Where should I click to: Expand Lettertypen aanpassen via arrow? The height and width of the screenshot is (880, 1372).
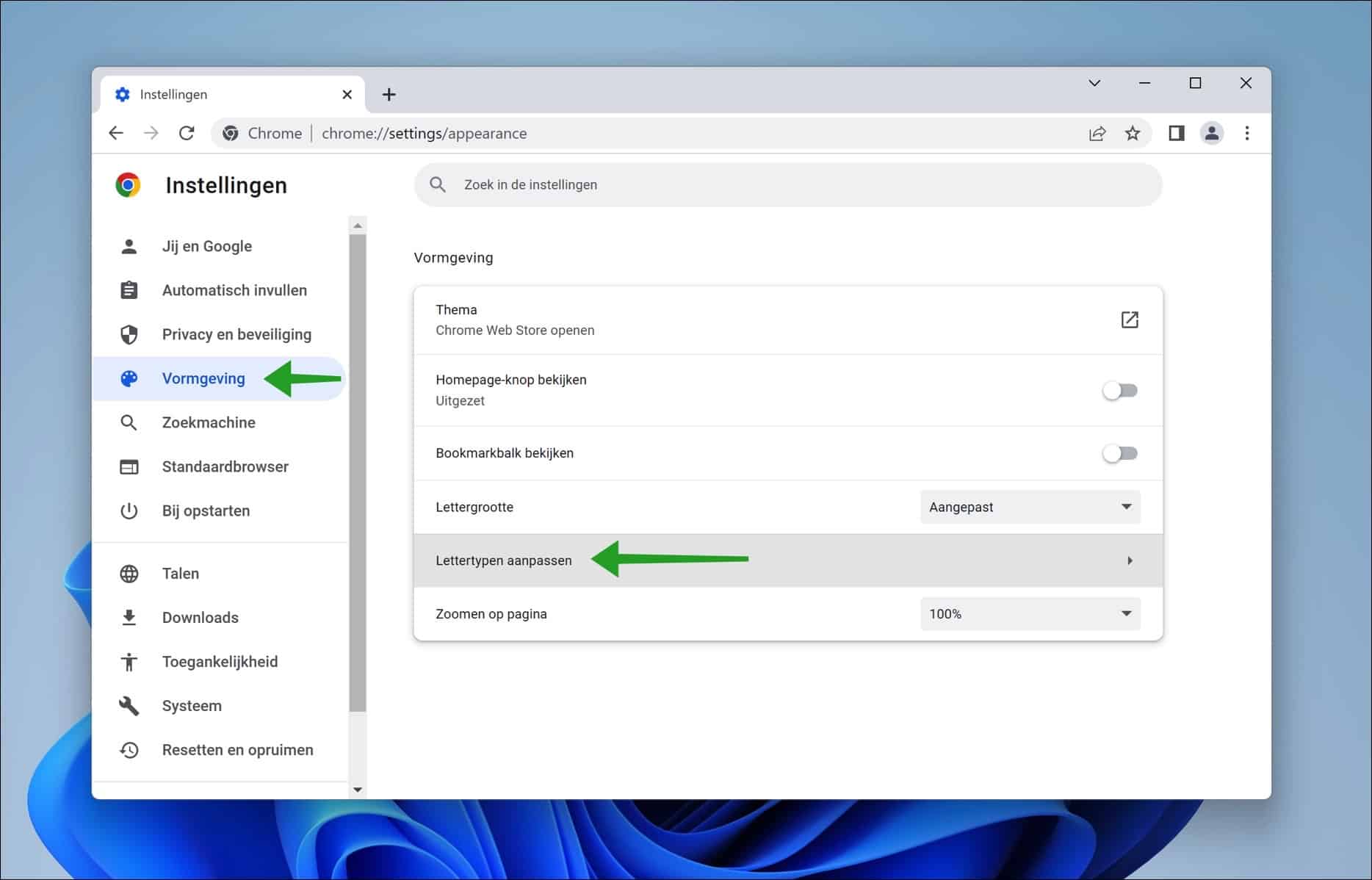coord(1130,560)
